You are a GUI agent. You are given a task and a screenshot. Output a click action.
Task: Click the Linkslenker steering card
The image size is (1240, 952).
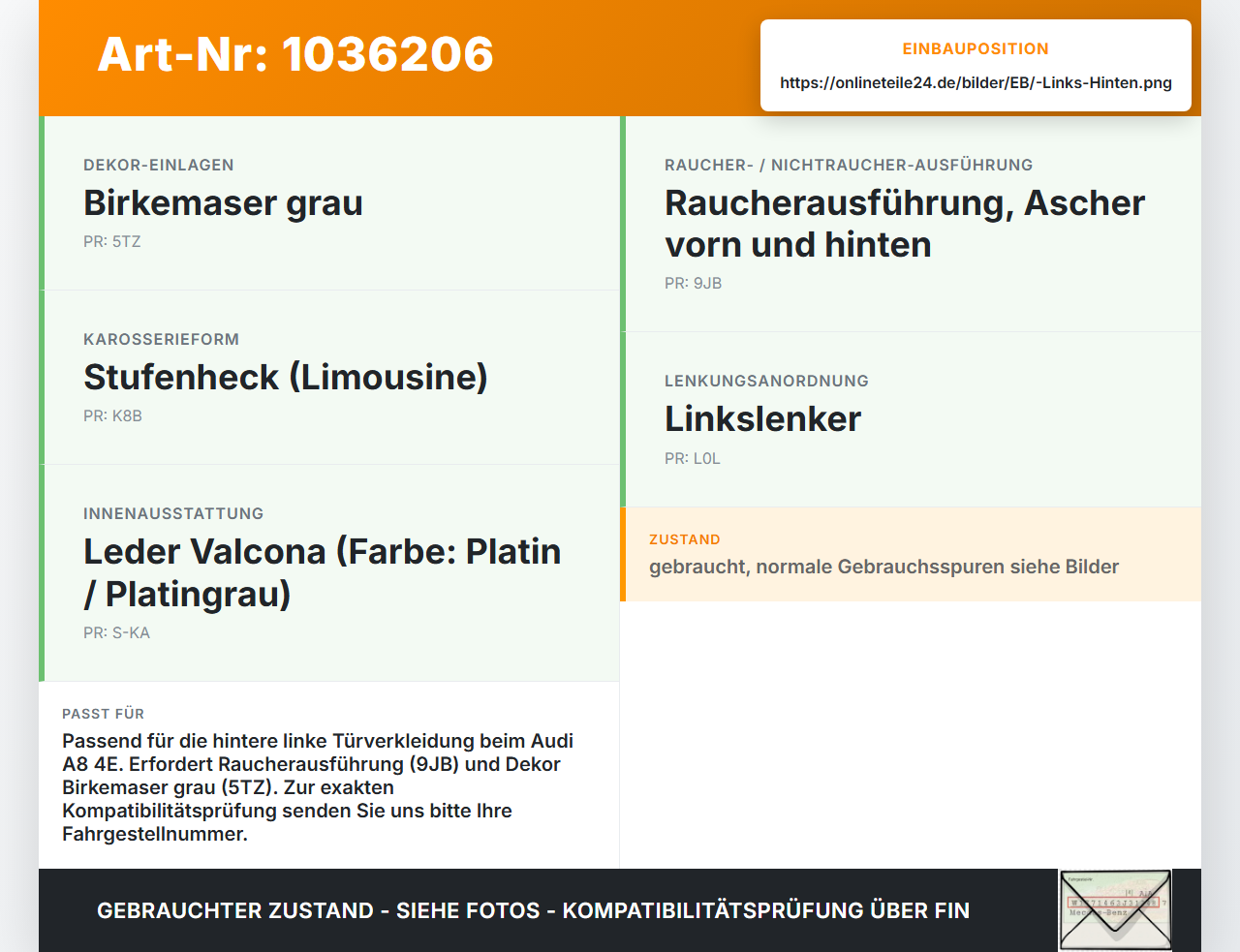(x=911, y=419)
